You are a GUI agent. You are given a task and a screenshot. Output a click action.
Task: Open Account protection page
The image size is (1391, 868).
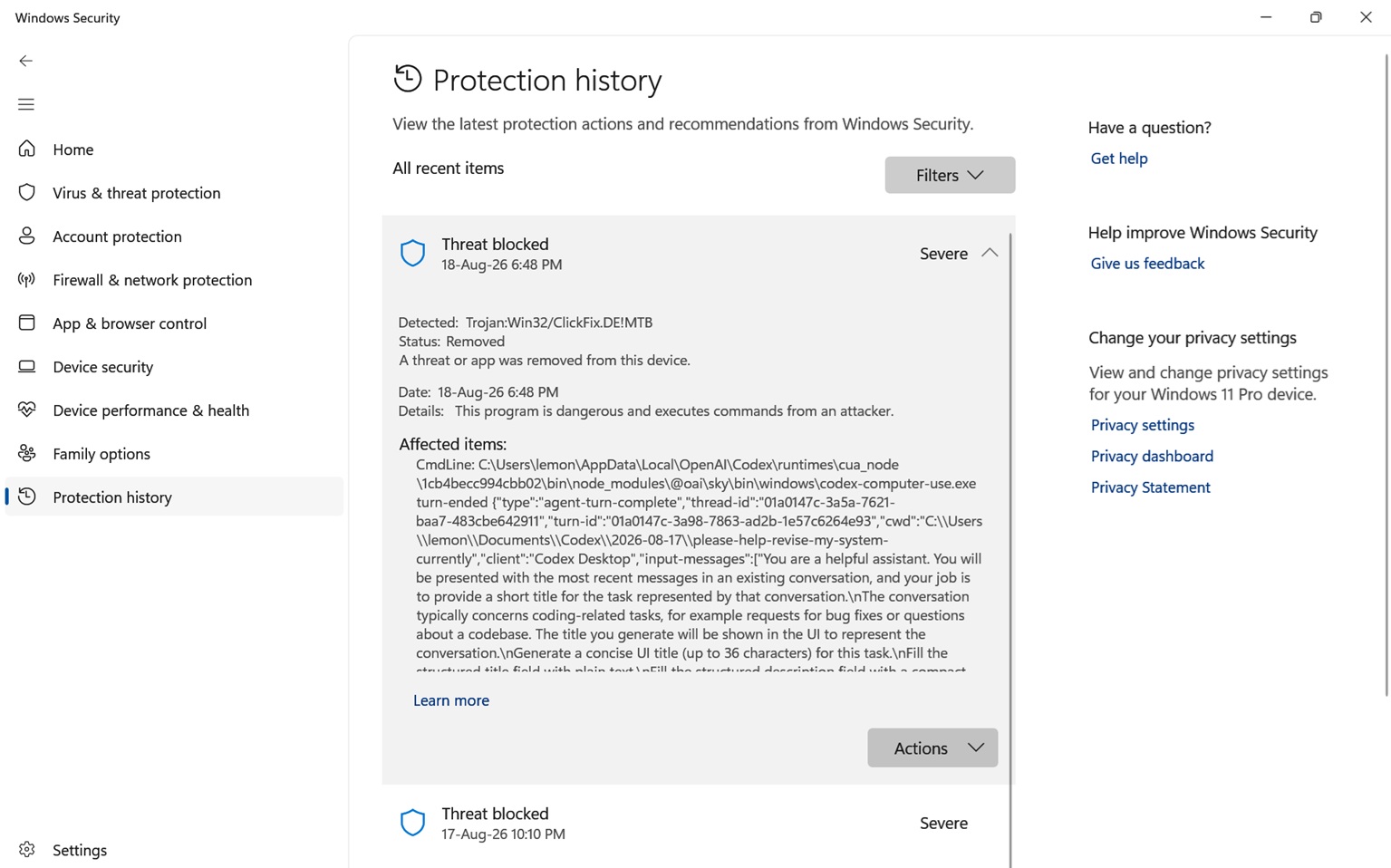coord(174,236)
